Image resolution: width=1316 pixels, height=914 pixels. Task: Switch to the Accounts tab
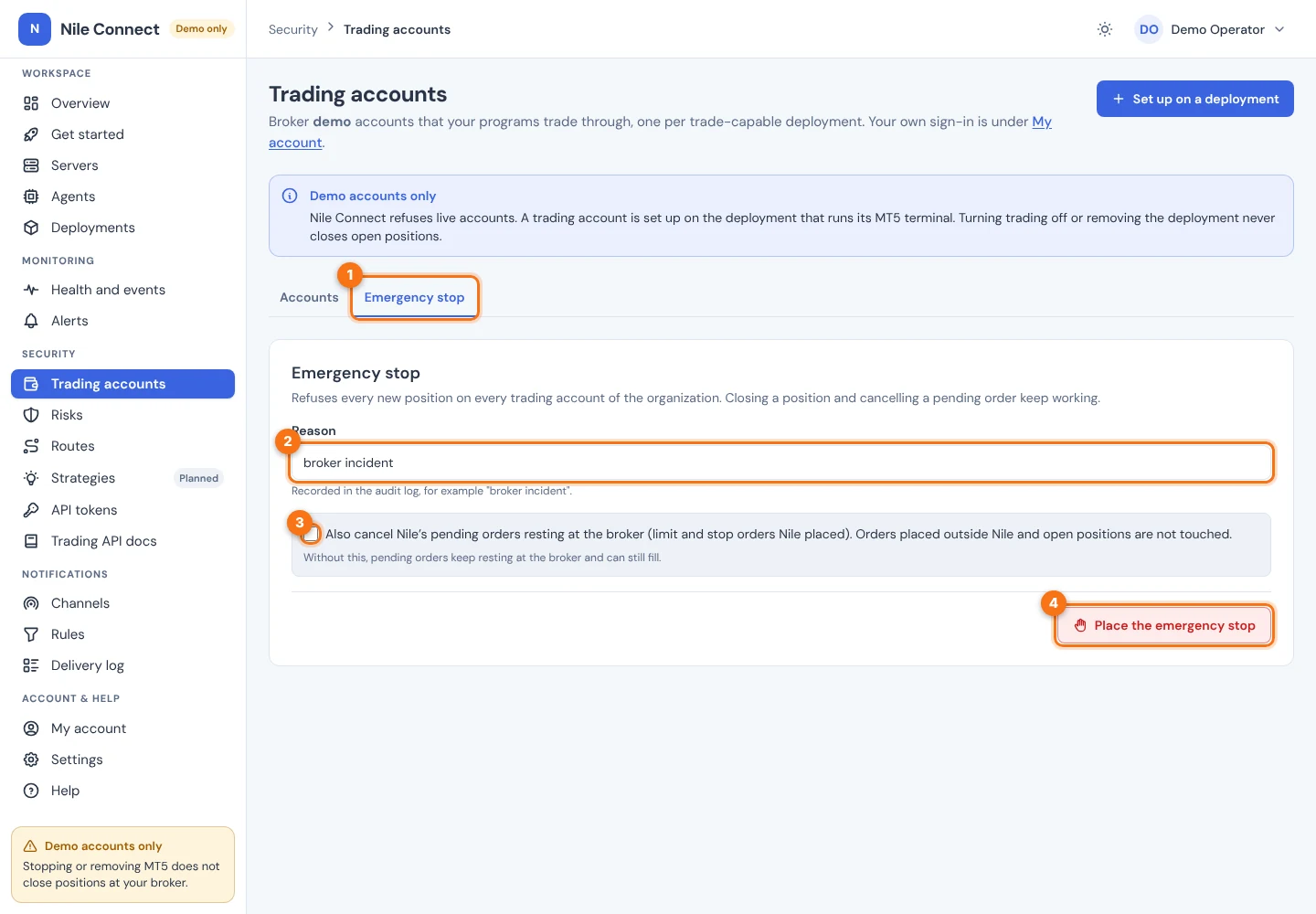(309, 297)
